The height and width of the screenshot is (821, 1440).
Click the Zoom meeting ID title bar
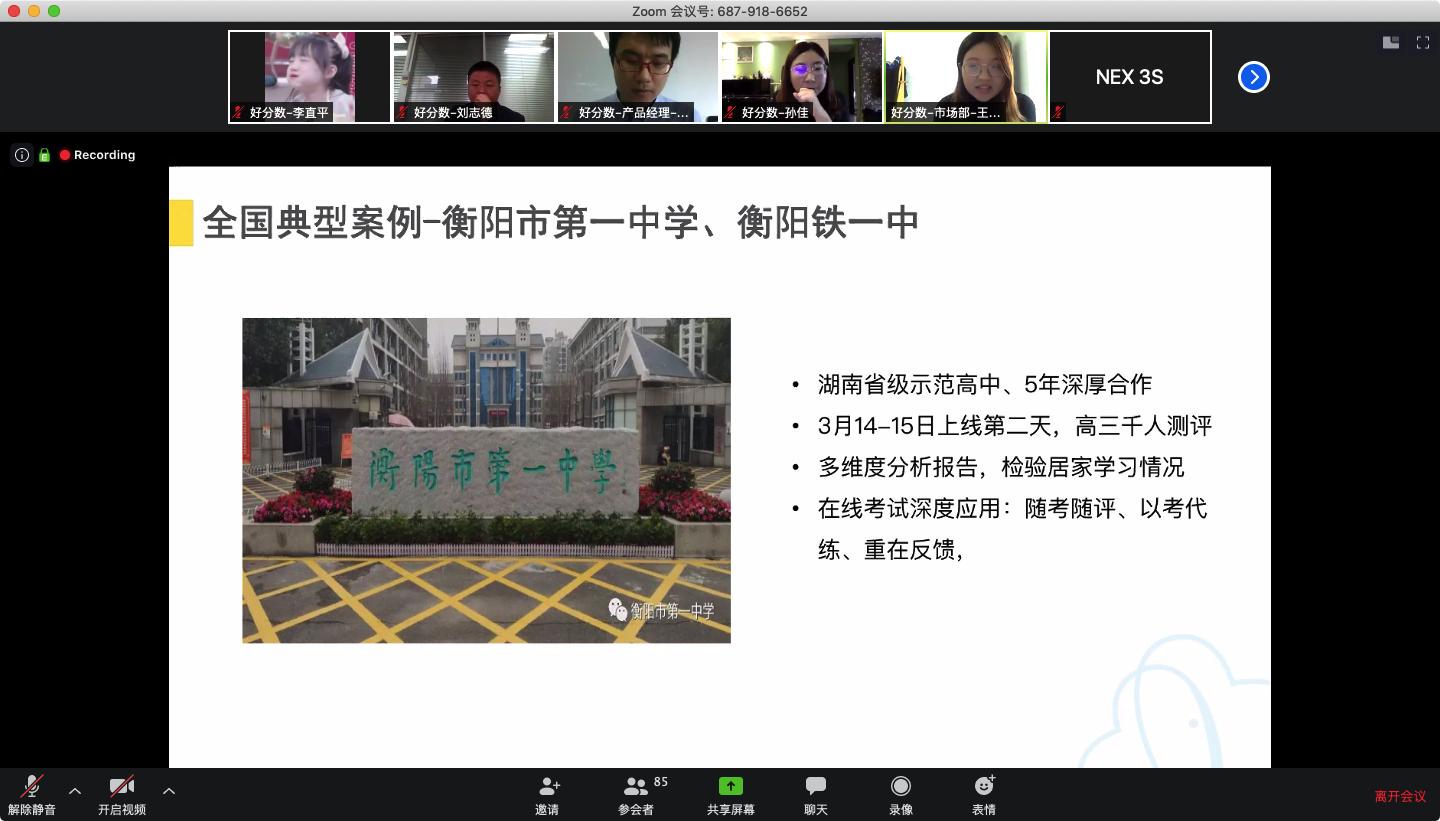(x=720, y=11)
